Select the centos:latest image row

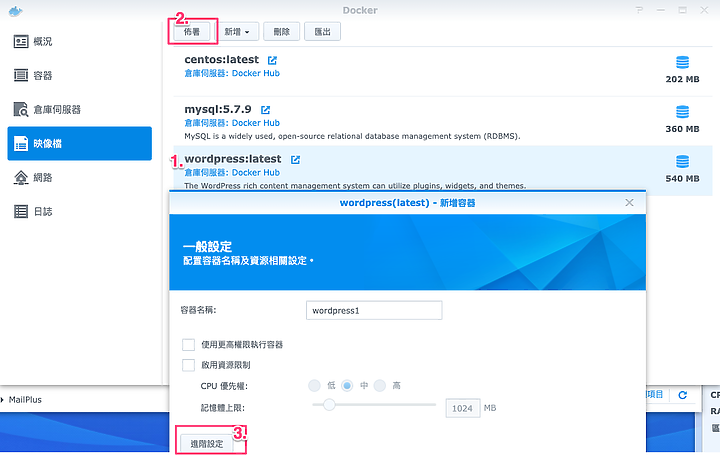[443, 71]
